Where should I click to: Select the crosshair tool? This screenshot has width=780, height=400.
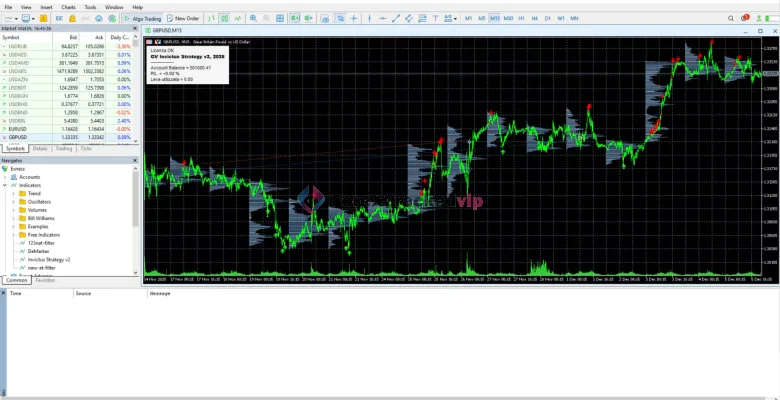[354, 18]
